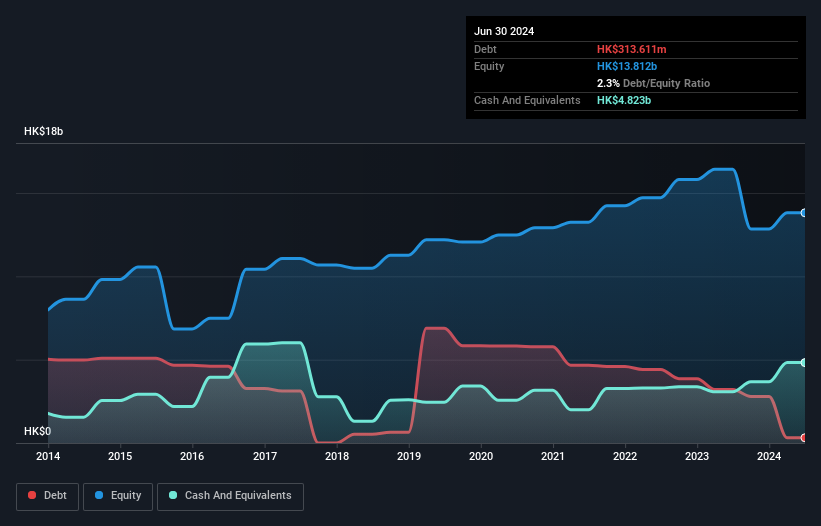
Task: Click the 2023 x-axis label
Action: click(x=697, y=456)
